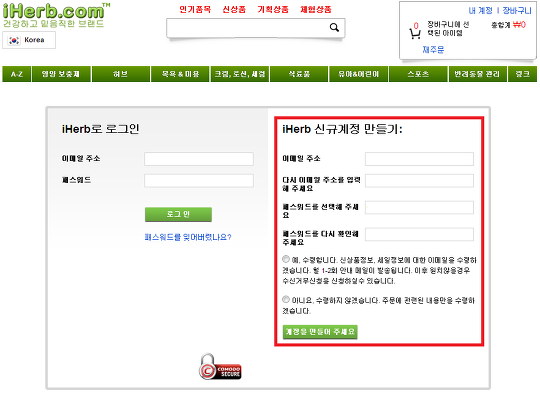The image size is (540, 393).
Task: Focus the login 패스워드 field
Action: [199, 180]
